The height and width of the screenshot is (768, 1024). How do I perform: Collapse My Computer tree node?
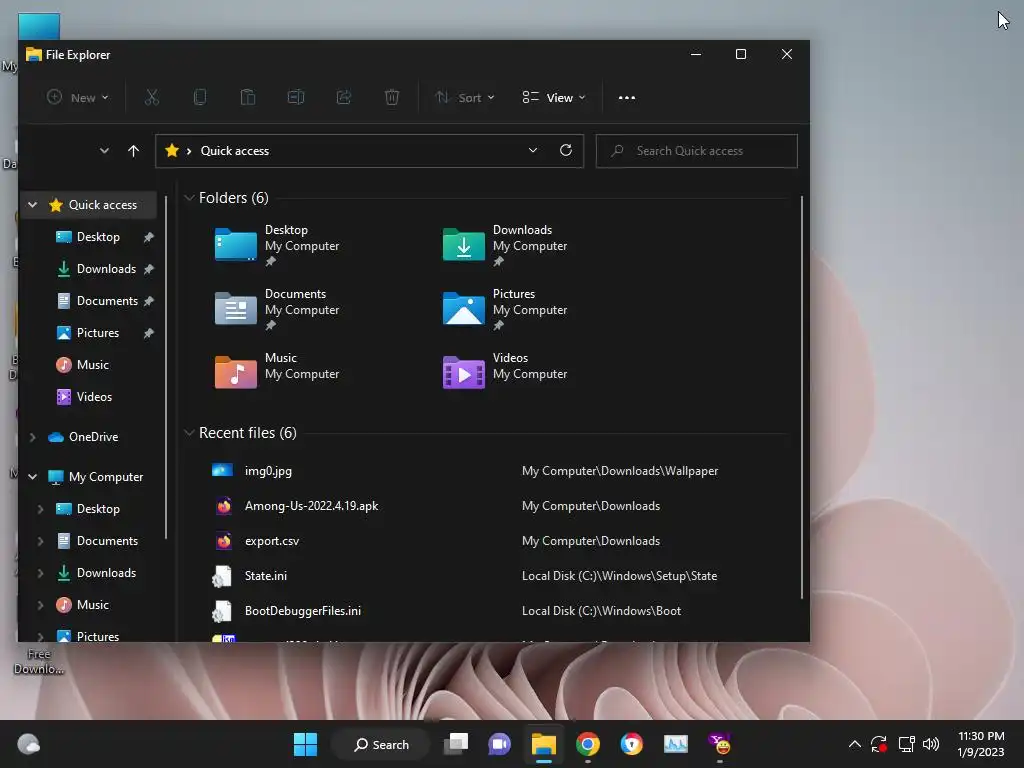click(x=33, y=477)
